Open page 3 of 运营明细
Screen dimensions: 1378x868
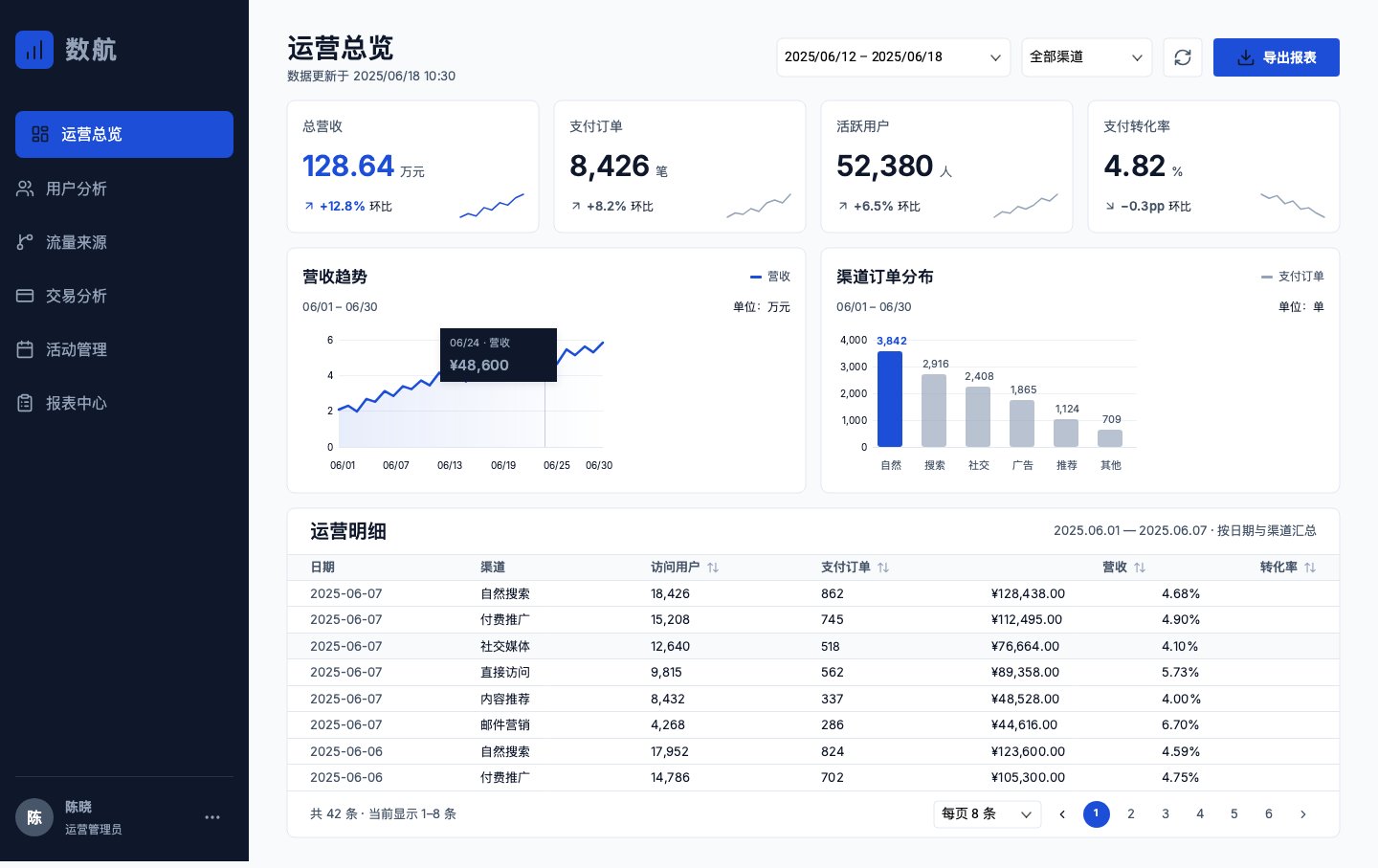point(1166,814)
